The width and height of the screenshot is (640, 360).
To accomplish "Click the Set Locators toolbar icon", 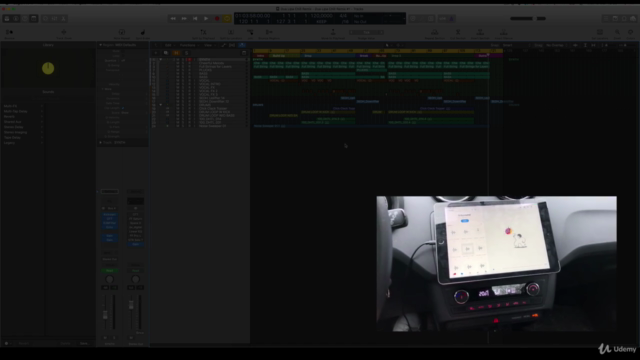I will click(600, 33).
